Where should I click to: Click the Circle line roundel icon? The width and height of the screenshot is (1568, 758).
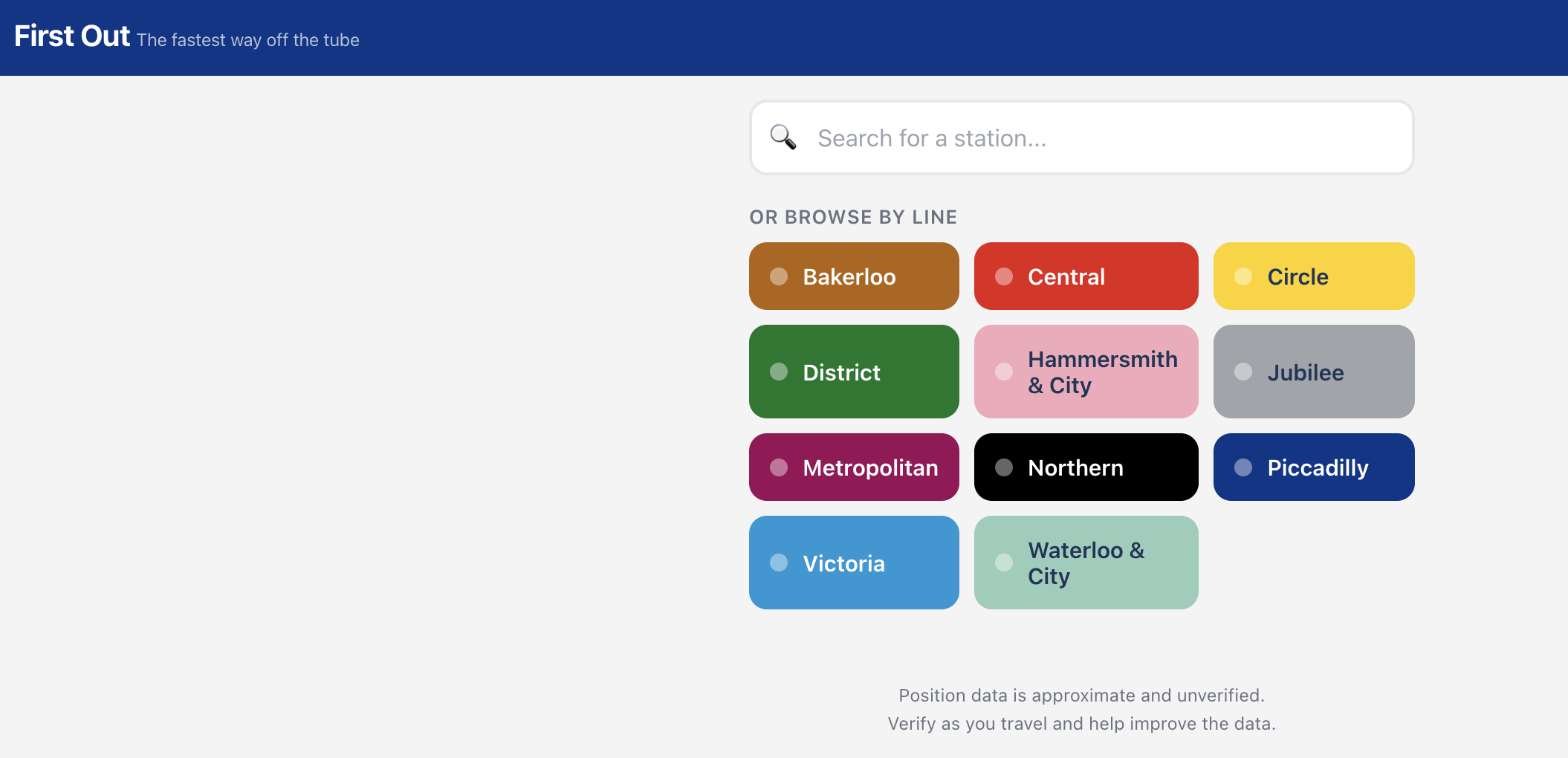1243,276
